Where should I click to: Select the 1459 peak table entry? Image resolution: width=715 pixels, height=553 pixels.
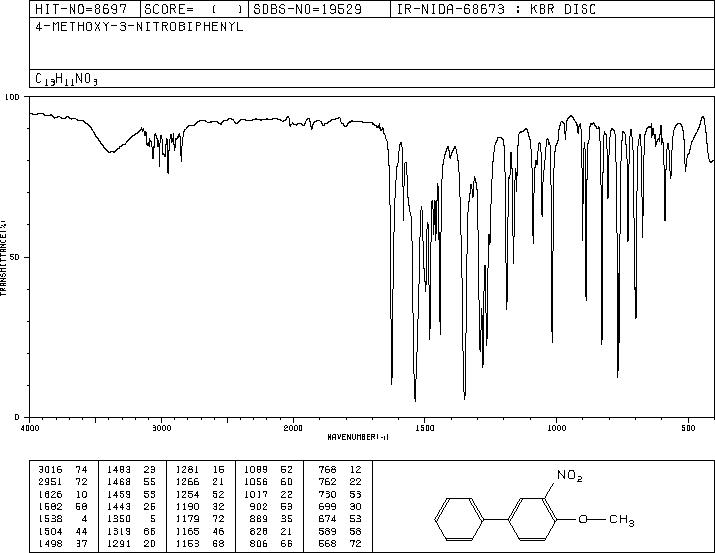[x=131, y=494]
